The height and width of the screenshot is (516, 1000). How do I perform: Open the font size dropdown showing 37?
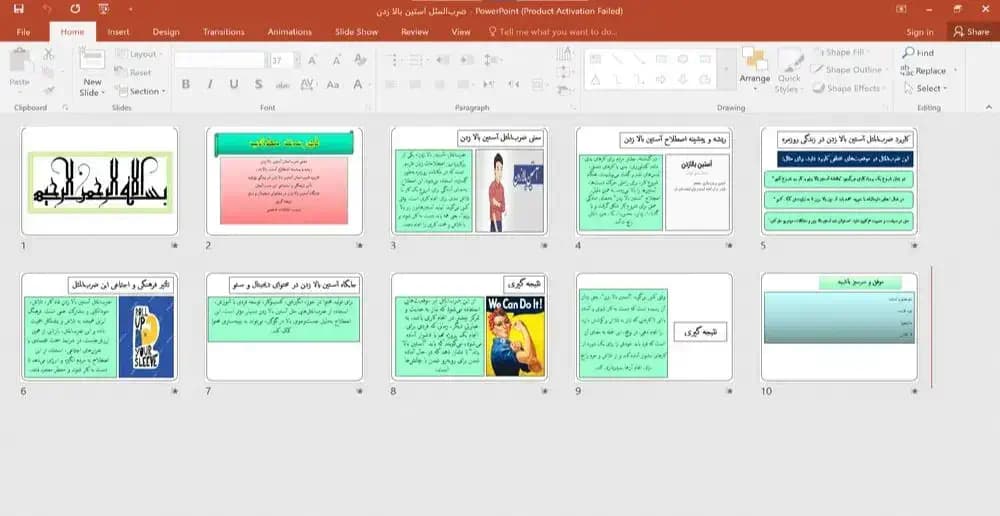pyautogui.click(x=297, y=61)
